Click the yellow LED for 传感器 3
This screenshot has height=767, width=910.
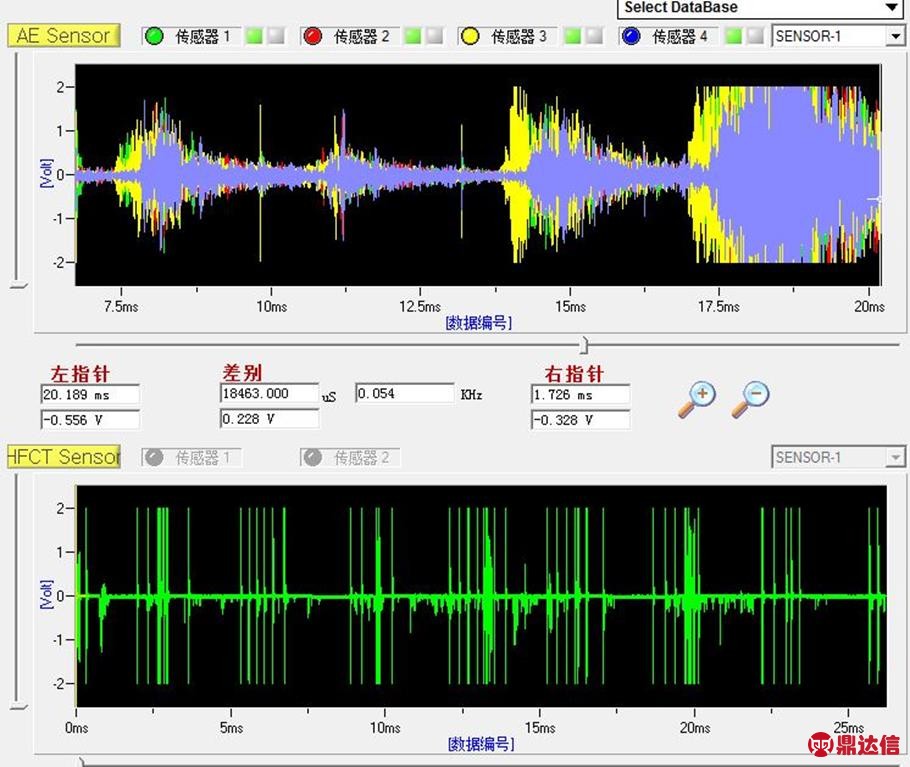(470, 36)
